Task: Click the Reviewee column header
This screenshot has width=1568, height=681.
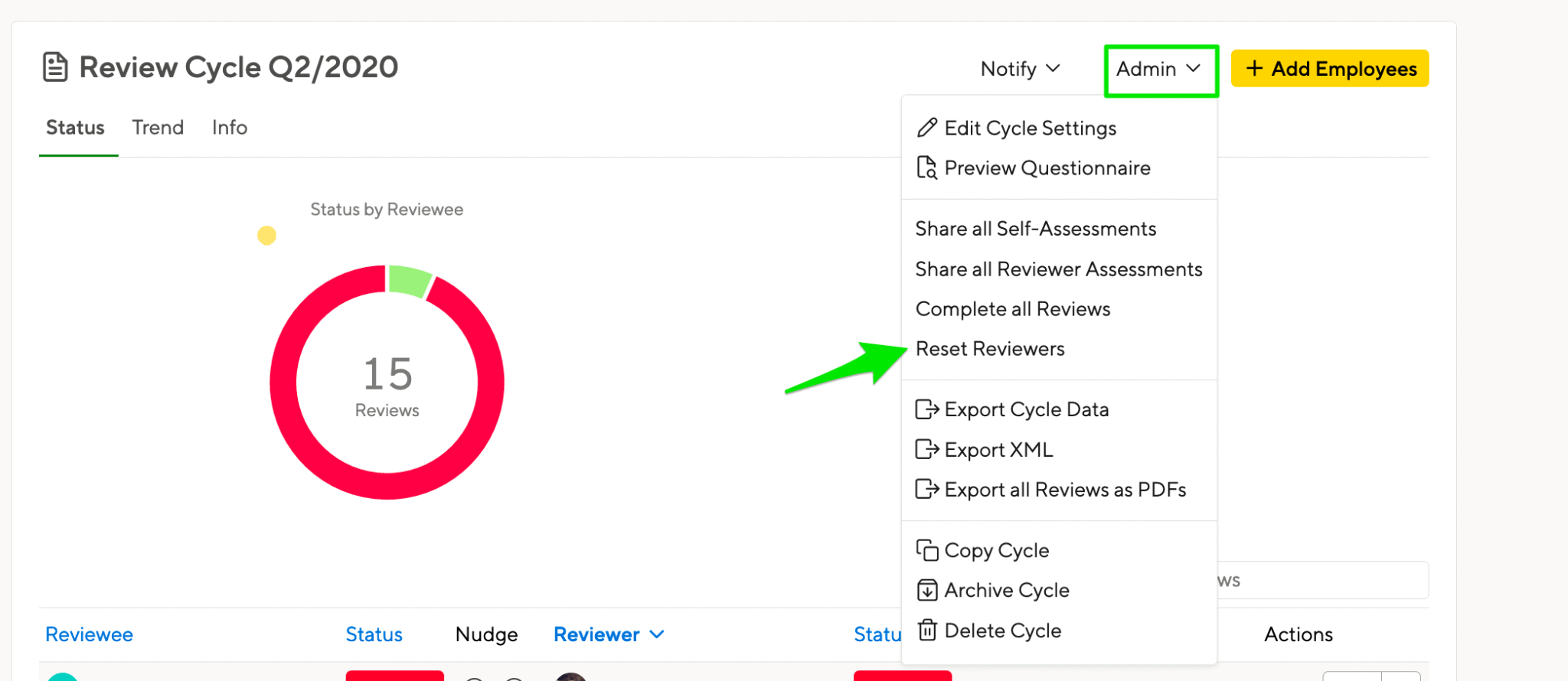Action: 89,634
